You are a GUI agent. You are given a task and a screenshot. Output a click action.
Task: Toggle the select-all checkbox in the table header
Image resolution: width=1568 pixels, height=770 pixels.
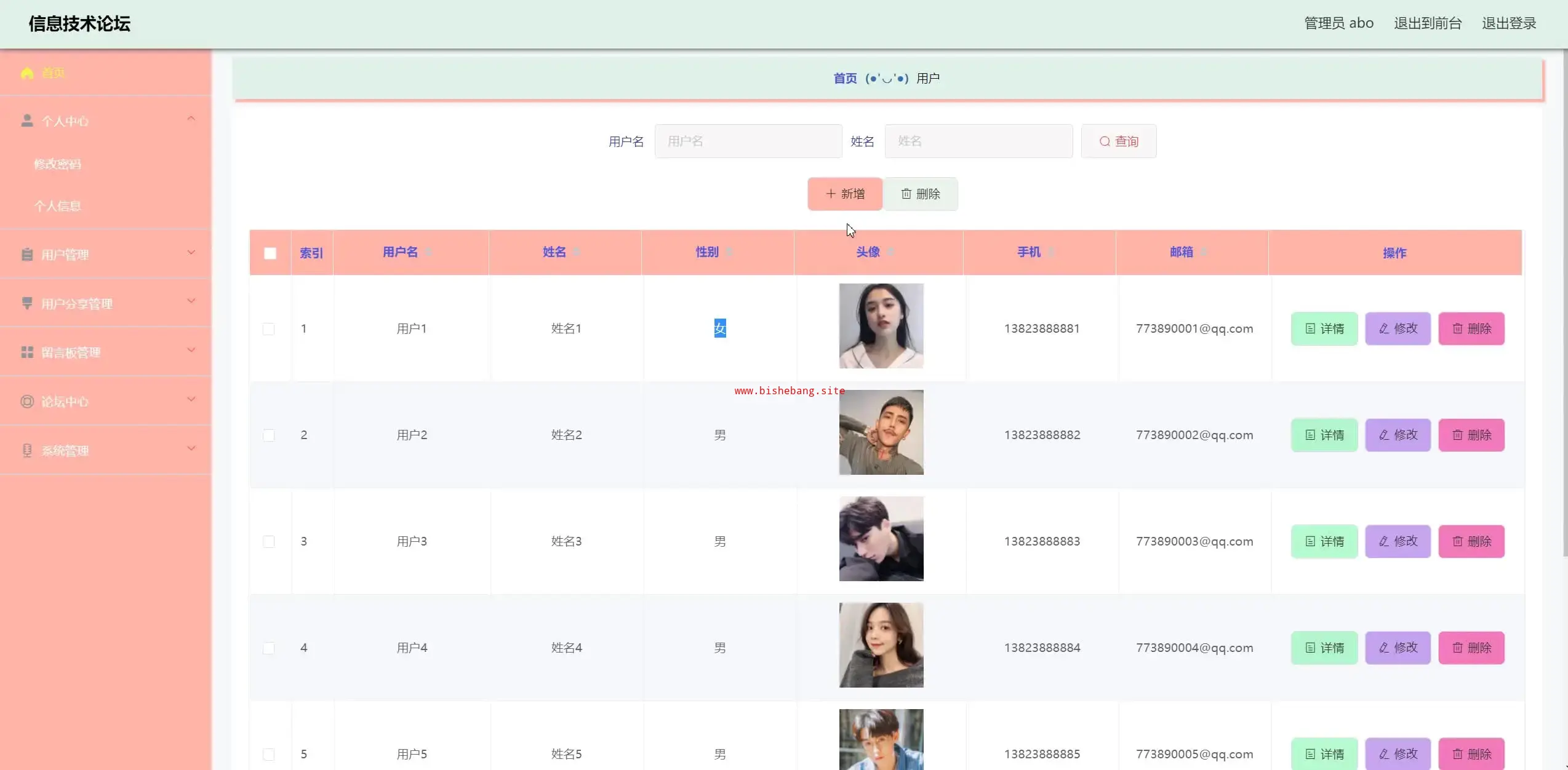pyautogui.click(x=270, y=253)
